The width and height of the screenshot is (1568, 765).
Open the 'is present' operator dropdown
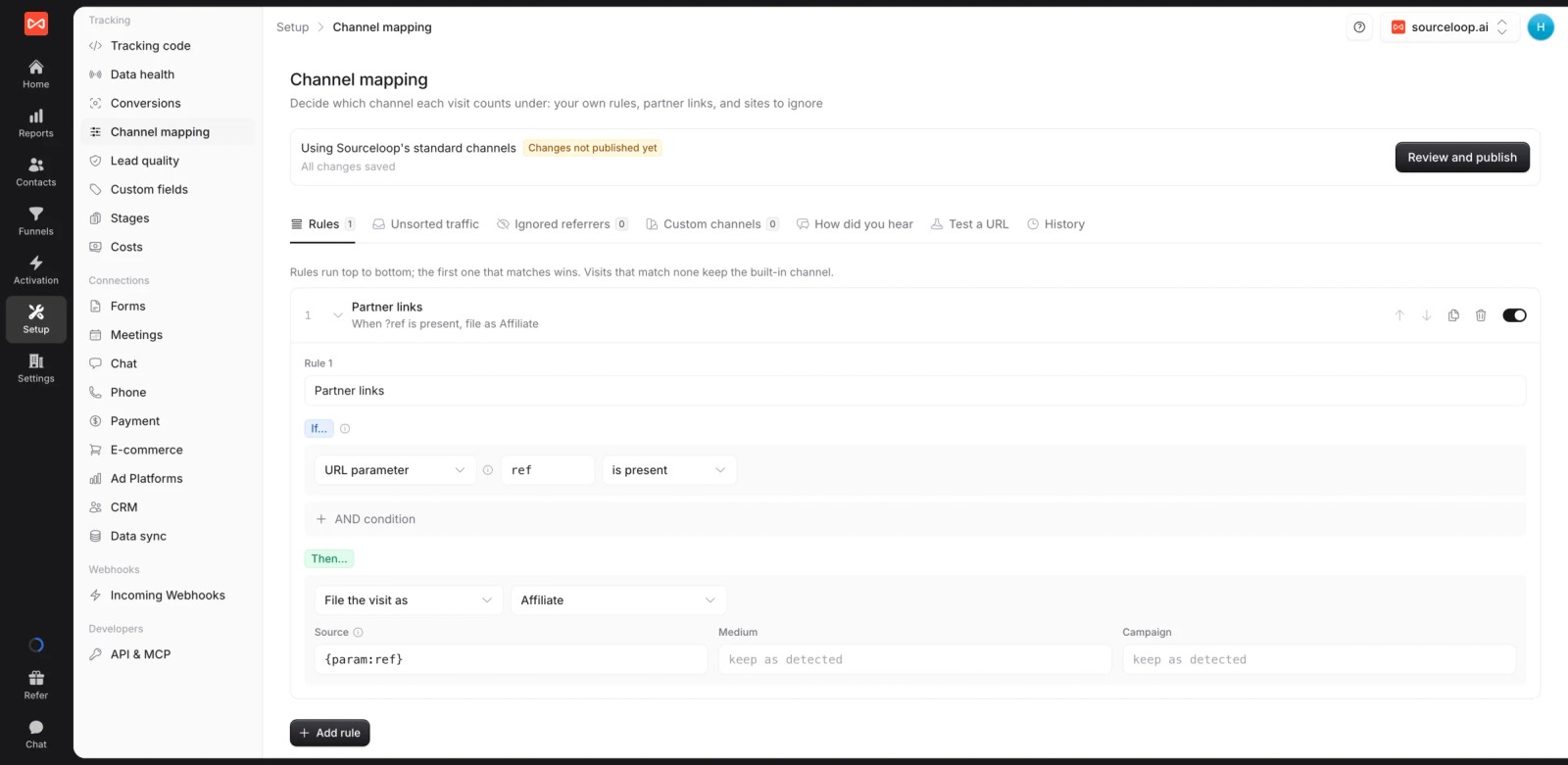click(669, 470)
